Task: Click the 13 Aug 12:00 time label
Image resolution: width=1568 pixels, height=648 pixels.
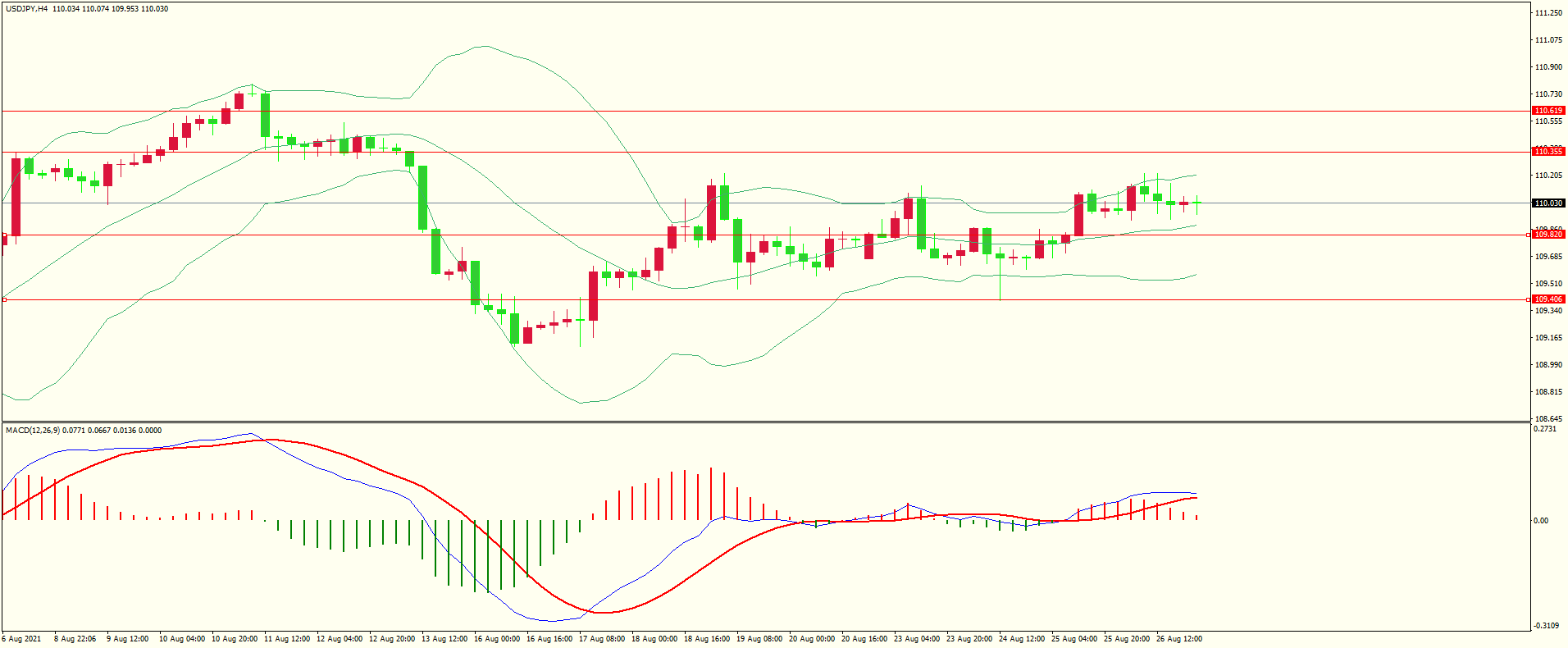Action: pos(444,639)
